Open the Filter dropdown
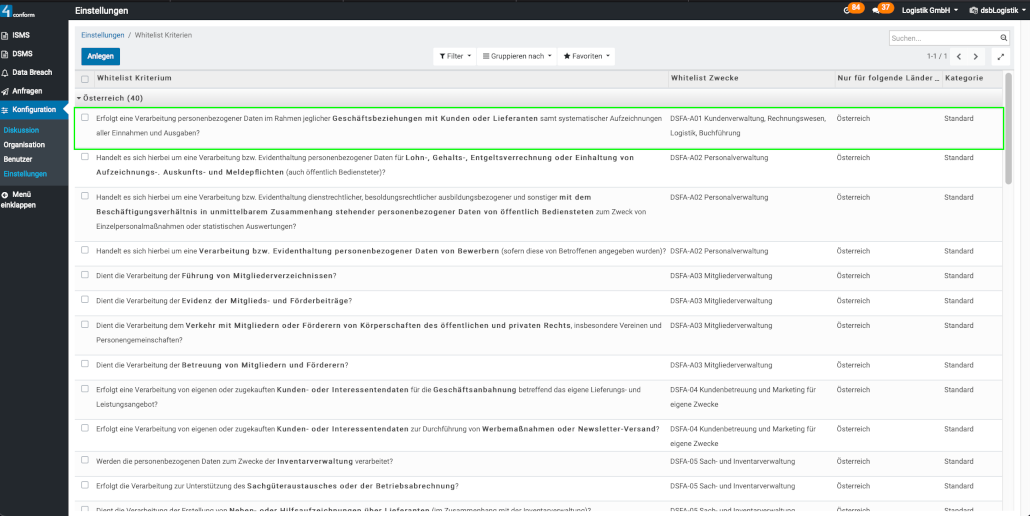This screenshot has height=516, width=1030. [x=454, y=56]
